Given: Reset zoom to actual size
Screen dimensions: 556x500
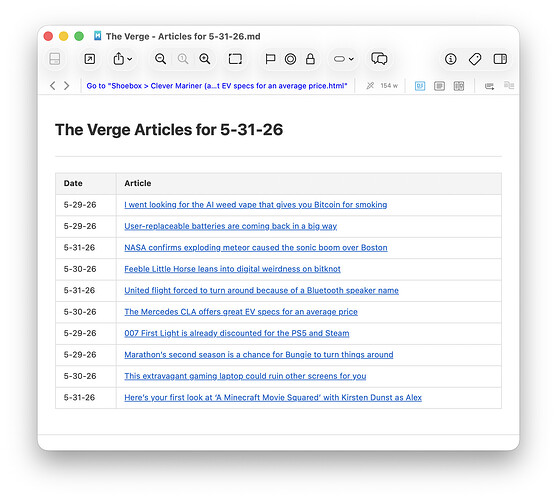Looking at the screenshot, I should tap(183, 59).
